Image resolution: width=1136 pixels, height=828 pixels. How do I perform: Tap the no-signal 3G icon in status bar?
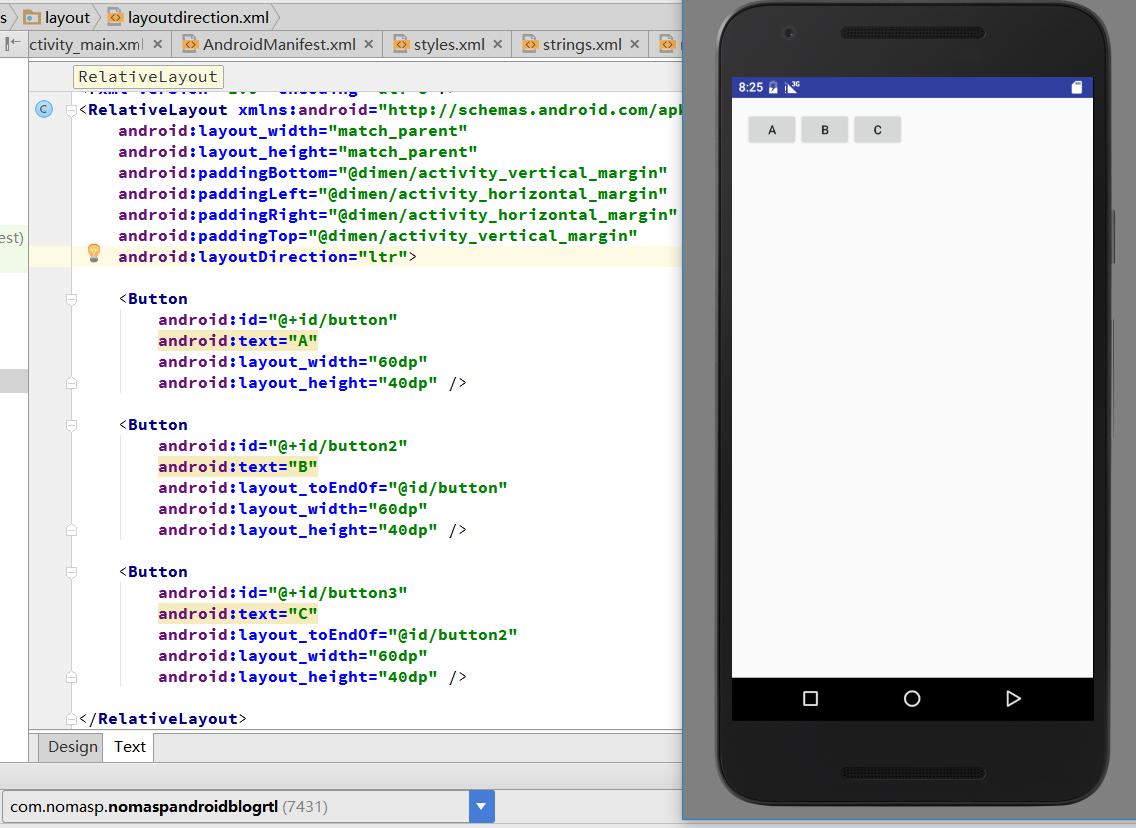tap(792, 88)
